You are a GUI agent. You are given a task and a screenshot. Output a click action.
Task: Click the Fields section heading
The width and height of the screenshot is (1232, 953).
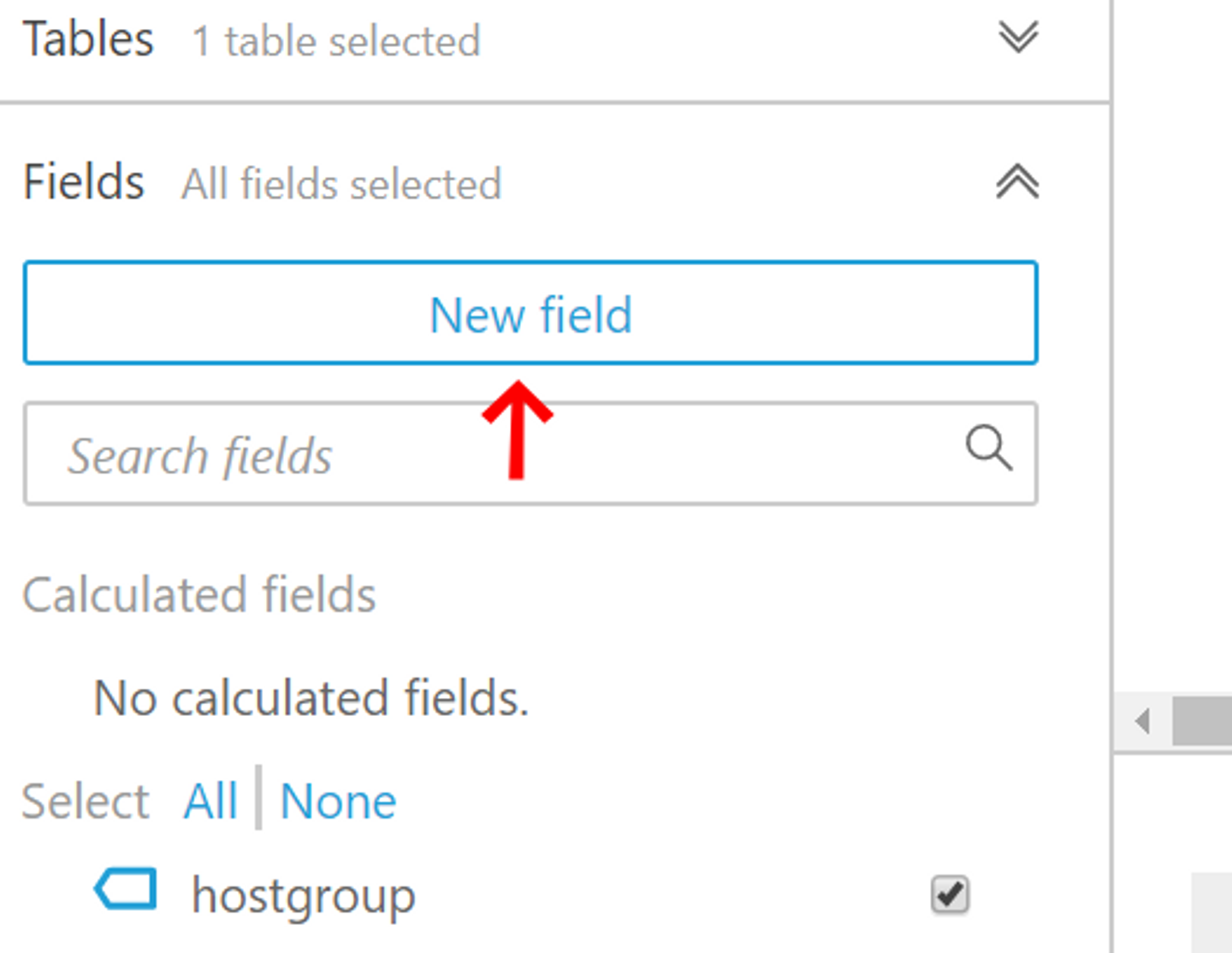(x=84, y=182)
